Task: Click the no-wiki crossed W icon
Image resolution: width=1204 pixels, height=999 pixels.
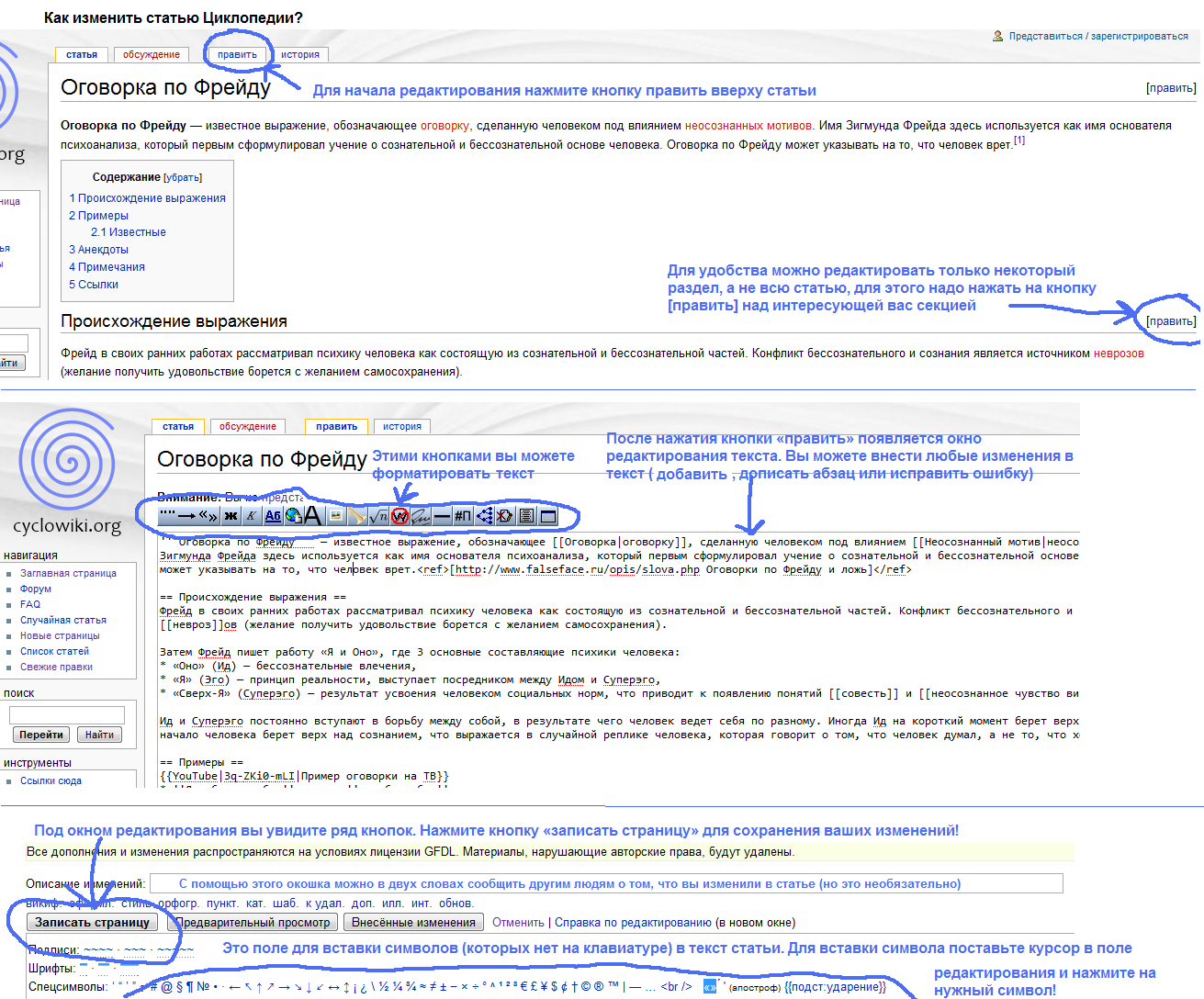Action: click(x=399, y=516)
